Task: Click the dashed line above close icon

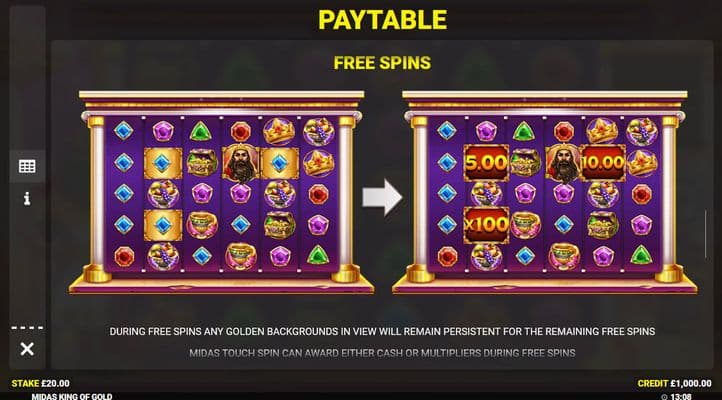Action: (27, 328)
